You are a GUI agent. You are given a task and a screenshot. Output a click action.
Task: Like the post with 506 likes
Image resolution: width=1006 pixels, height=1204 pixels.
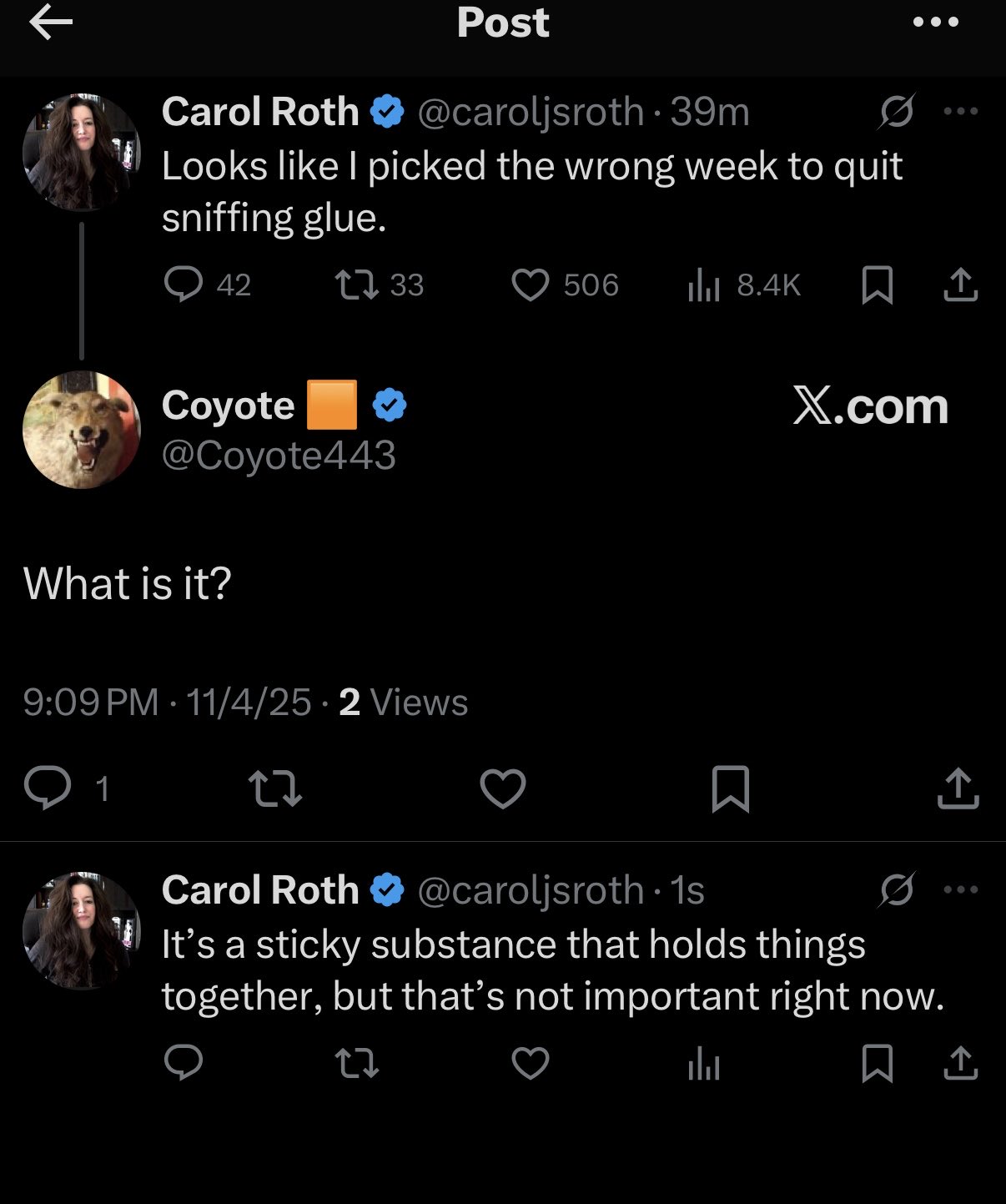coord(531,285)
